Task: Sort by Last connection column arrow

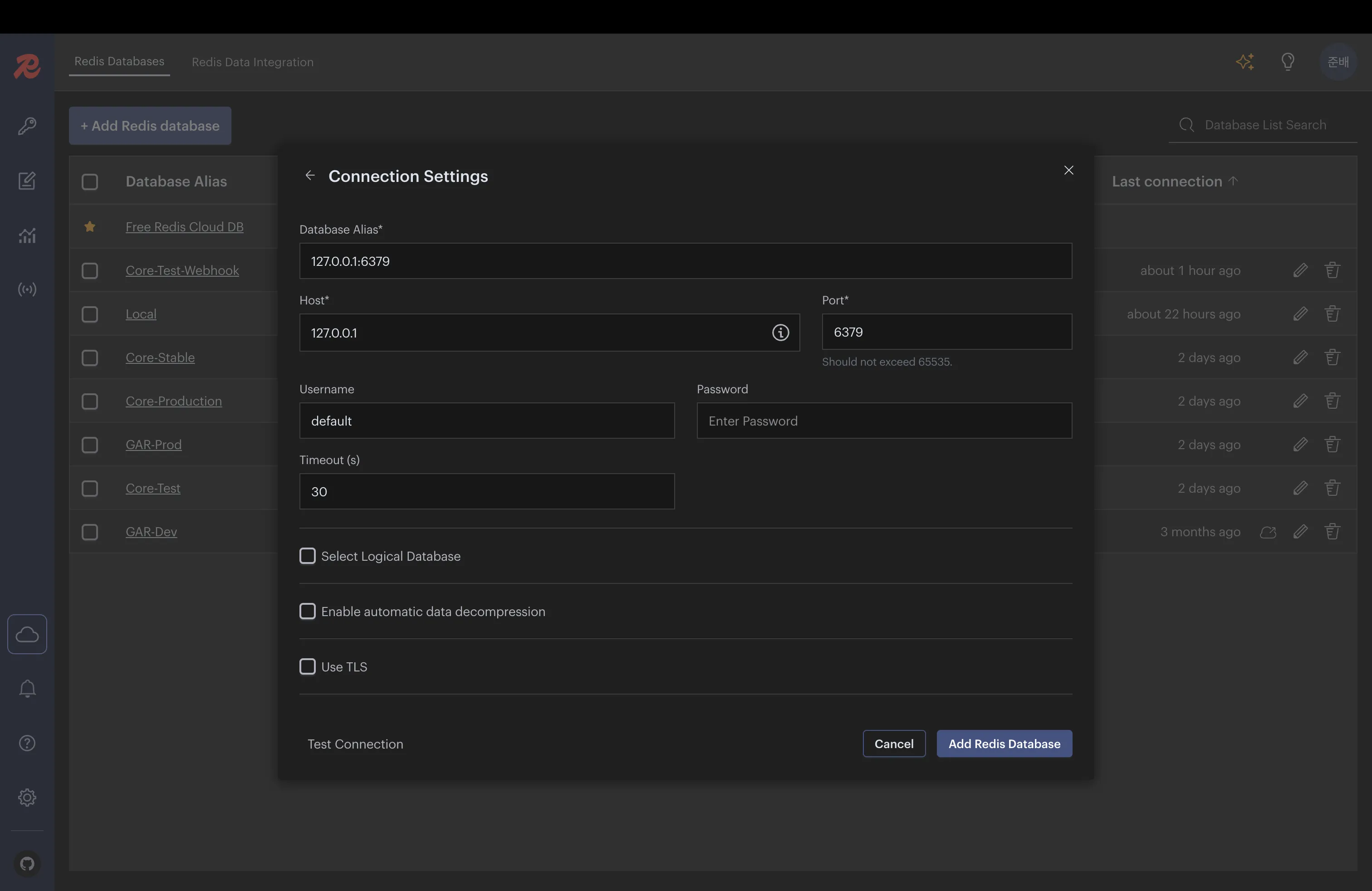Action: tap(1233, 181)
